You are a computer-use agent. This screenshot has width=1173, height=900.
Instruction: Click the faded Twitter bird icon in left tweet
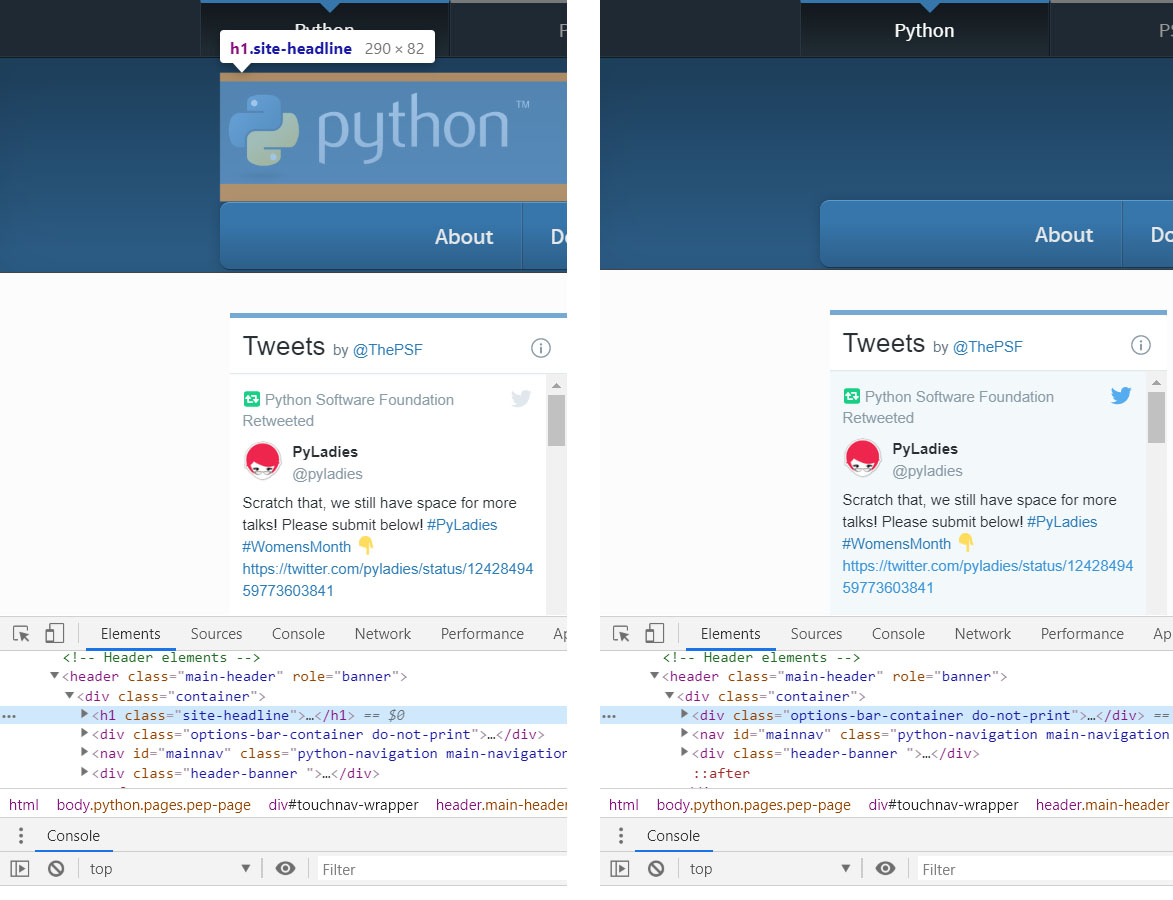coord(521,398)
